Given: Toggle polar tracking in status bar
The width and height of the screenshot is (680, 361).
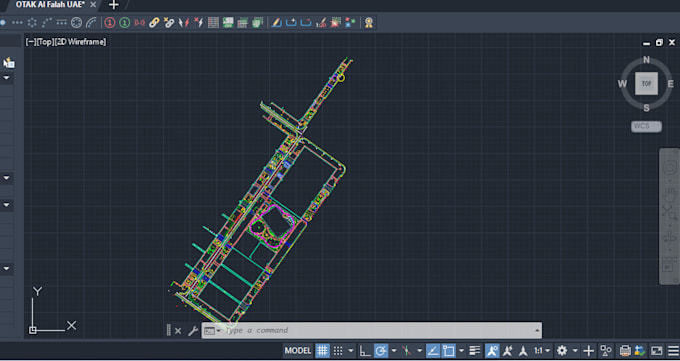Looking at the screenshot, I should (381, 351).
